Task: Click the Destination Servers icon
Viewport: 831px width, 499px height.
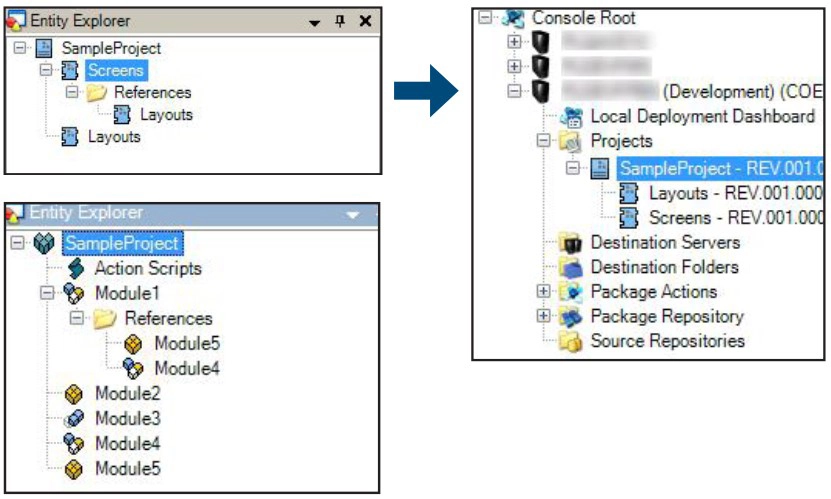Action: (572, 243)
